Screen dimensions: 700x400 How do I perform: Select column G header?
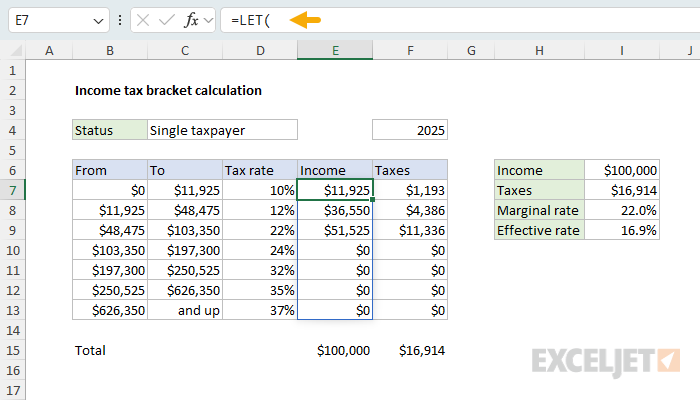pos(471,50)
